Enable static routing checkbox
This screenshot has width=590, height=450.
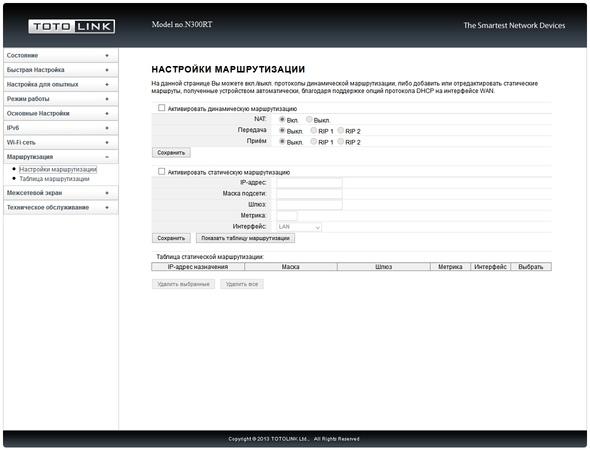pyautogui.click(x=161, y=172)
